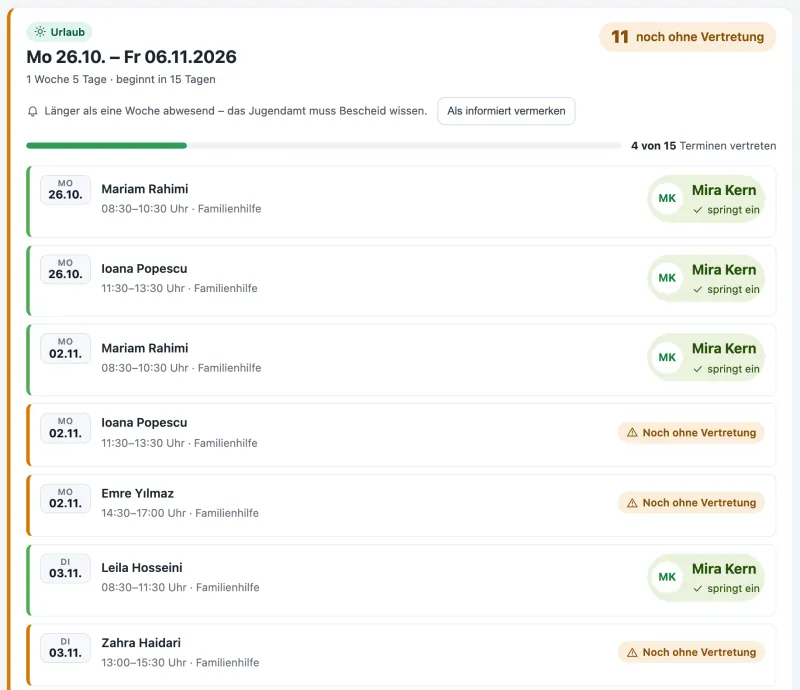
Task: Click the warning triangle in Ioana Popescu's 02.11. row
Action: (x=632, y=433)
